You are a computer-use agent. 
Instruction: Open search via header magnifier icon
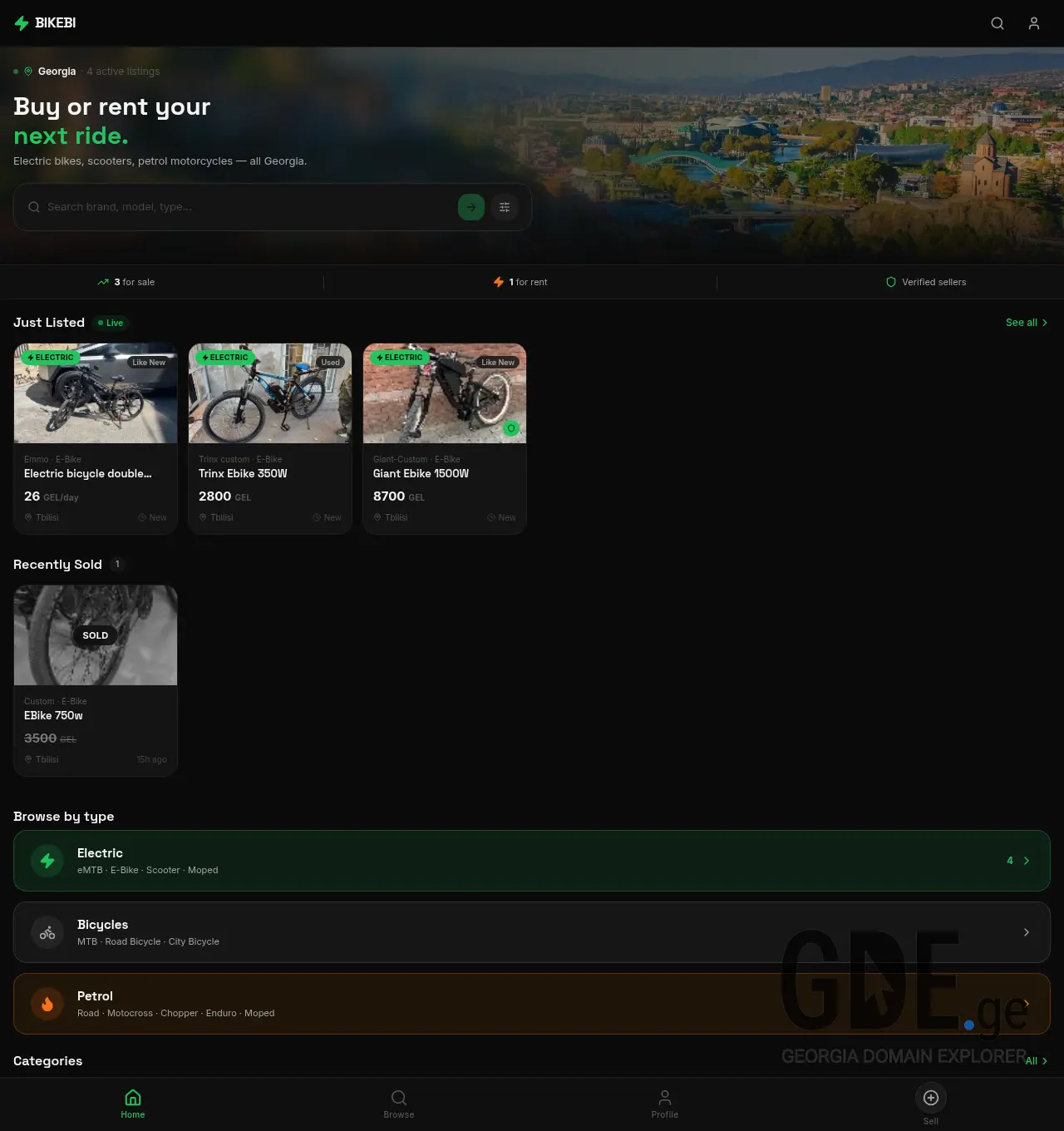point(997,23)
